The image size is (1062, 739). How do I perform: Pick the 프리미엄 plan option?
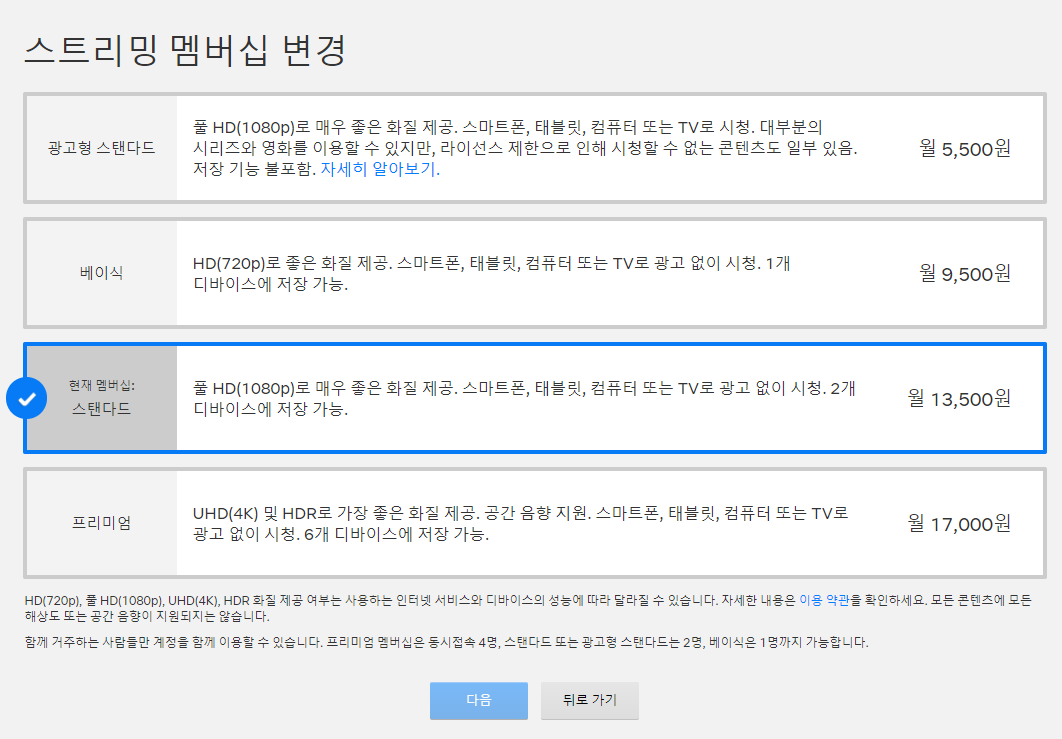534,524
